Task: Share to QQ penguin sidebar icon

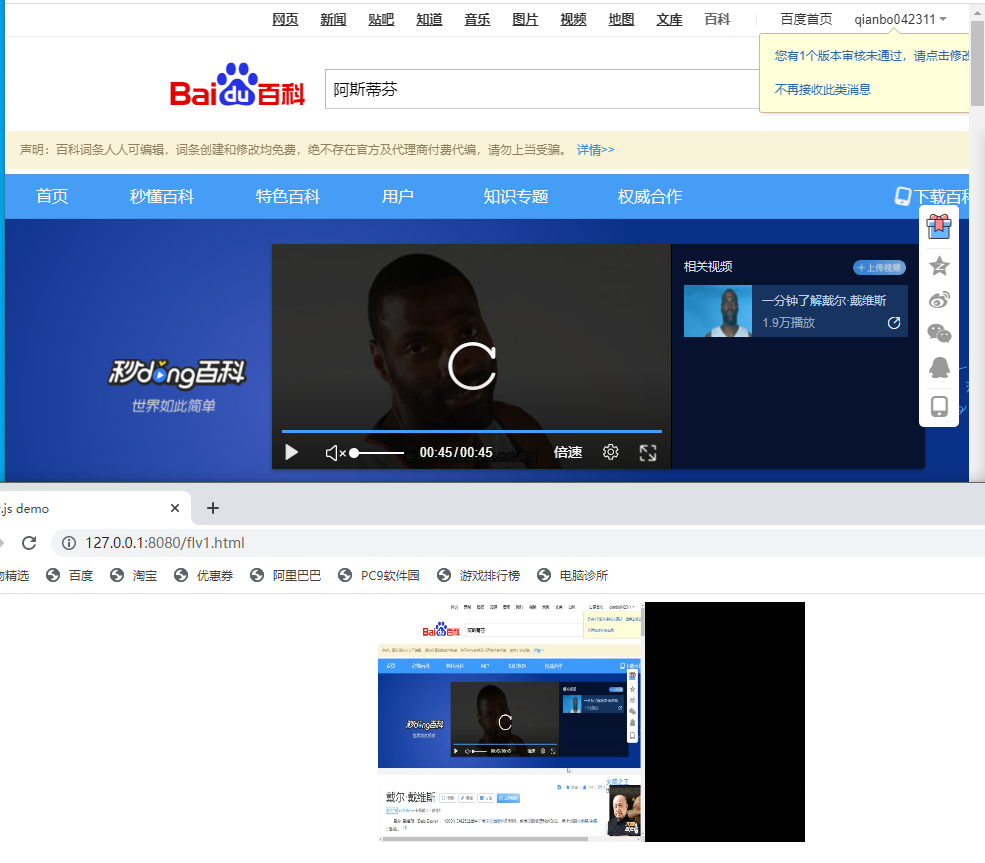Action: [939, 367]
